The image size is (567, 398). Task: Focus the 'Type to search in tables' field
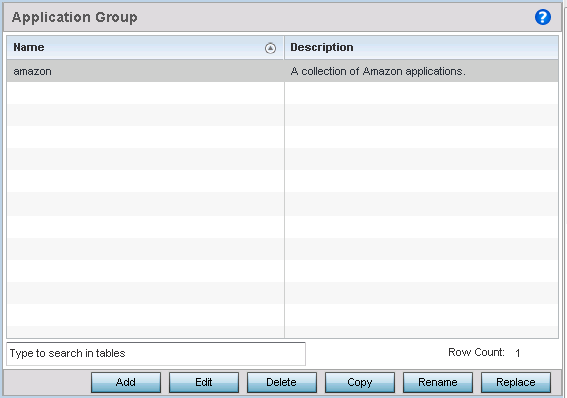[156, 354]
